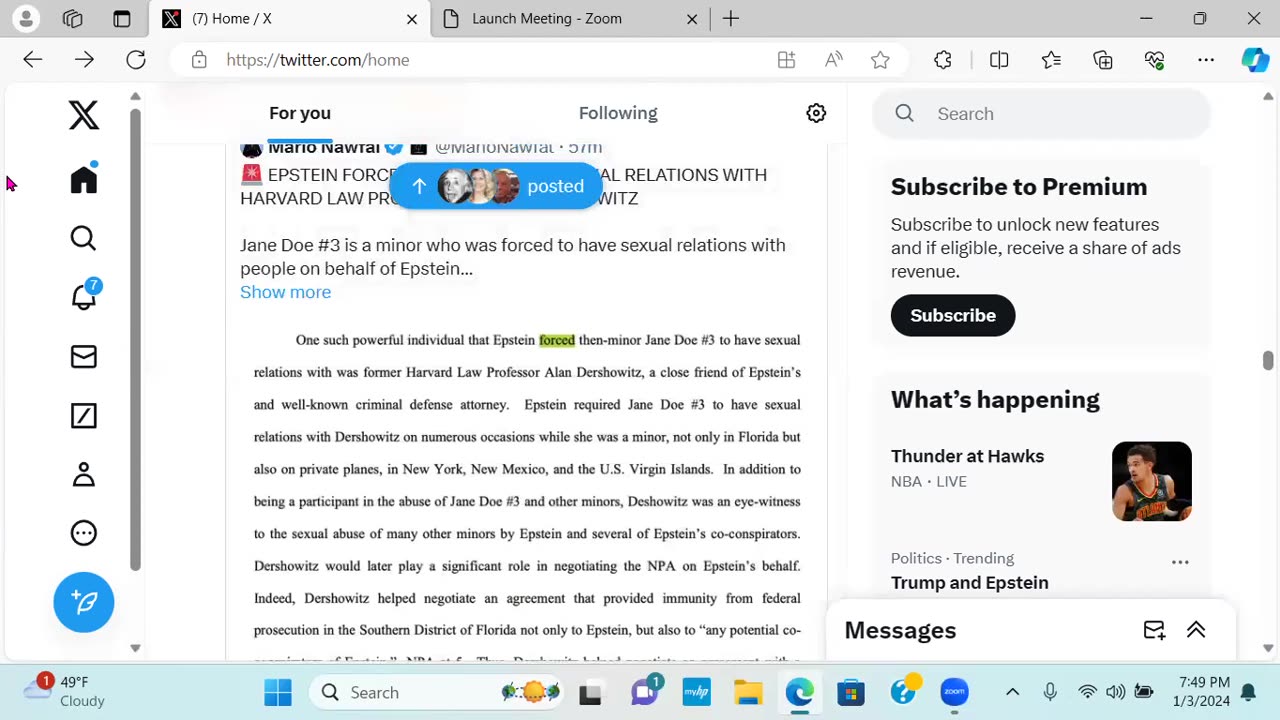Click the @MarioNawfal handle on tweet
Image resolution: width=1280 pixels, height=720 pixels.
pos(495,148)
